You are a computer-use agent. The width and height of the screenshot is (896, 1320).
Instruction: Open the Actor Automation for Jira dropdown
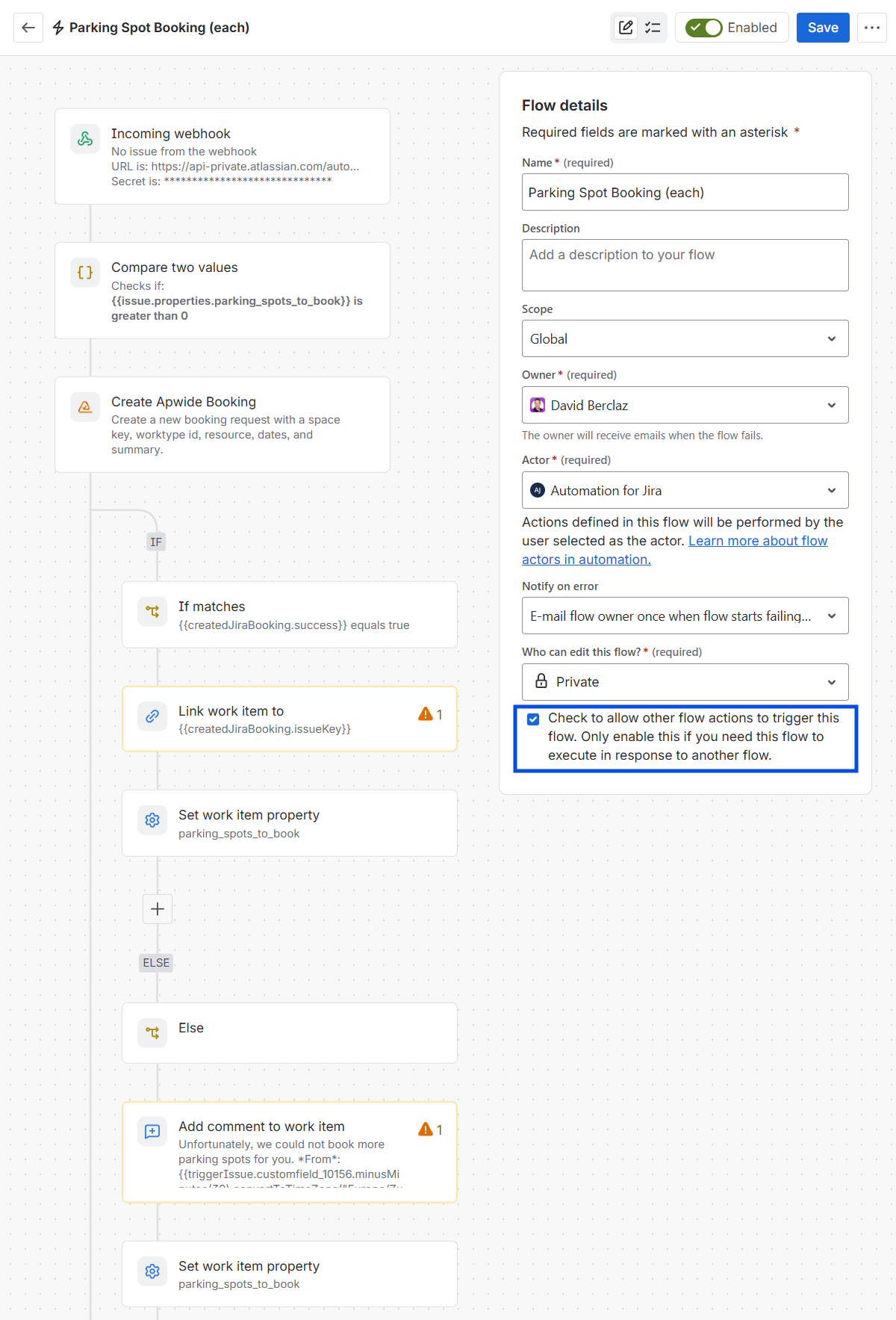click(685, 490)
